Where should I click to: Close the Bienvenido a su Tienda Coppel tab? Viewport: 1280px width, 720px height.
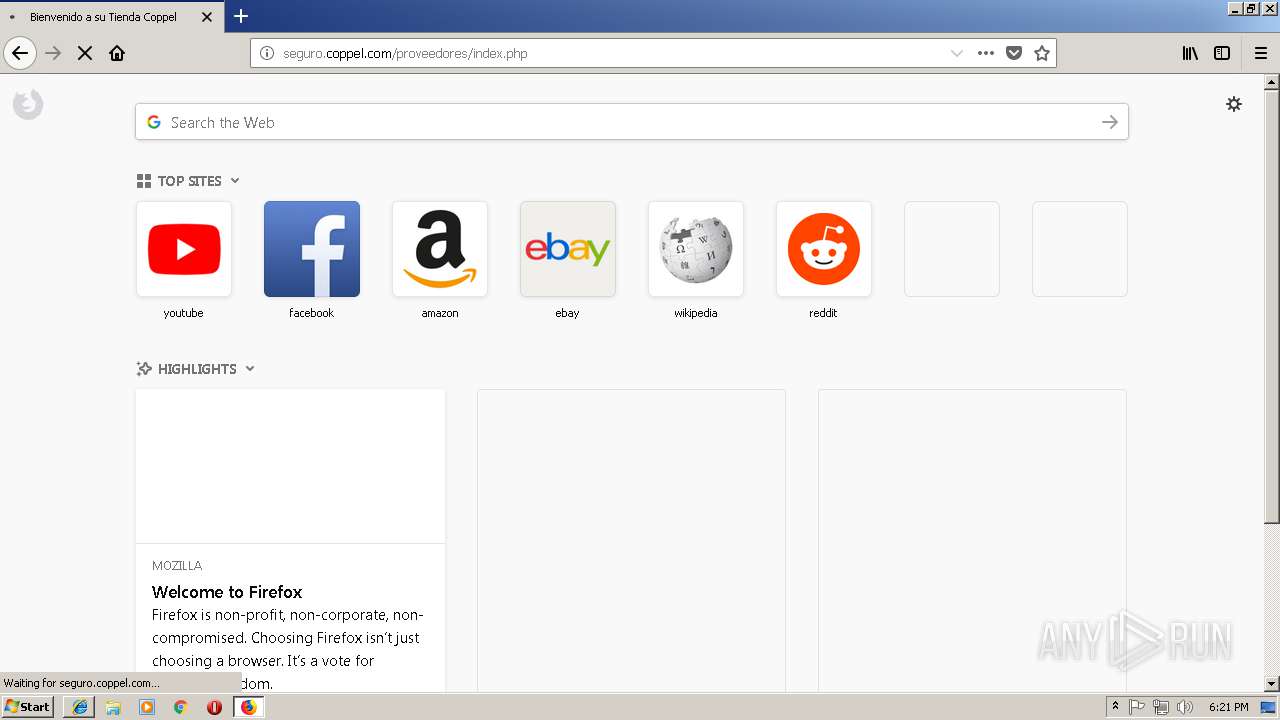[207, 17]
